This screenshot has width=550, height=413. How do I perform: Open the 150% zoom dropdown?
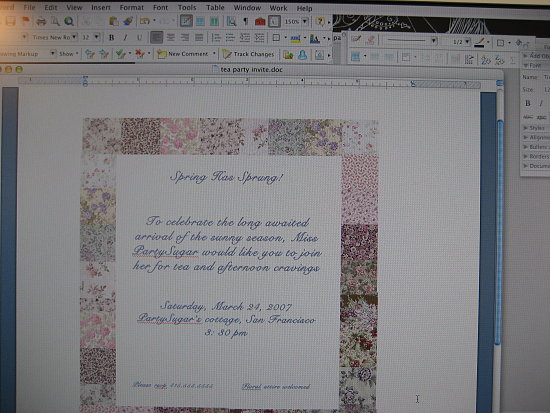click(x=305, y=21)
